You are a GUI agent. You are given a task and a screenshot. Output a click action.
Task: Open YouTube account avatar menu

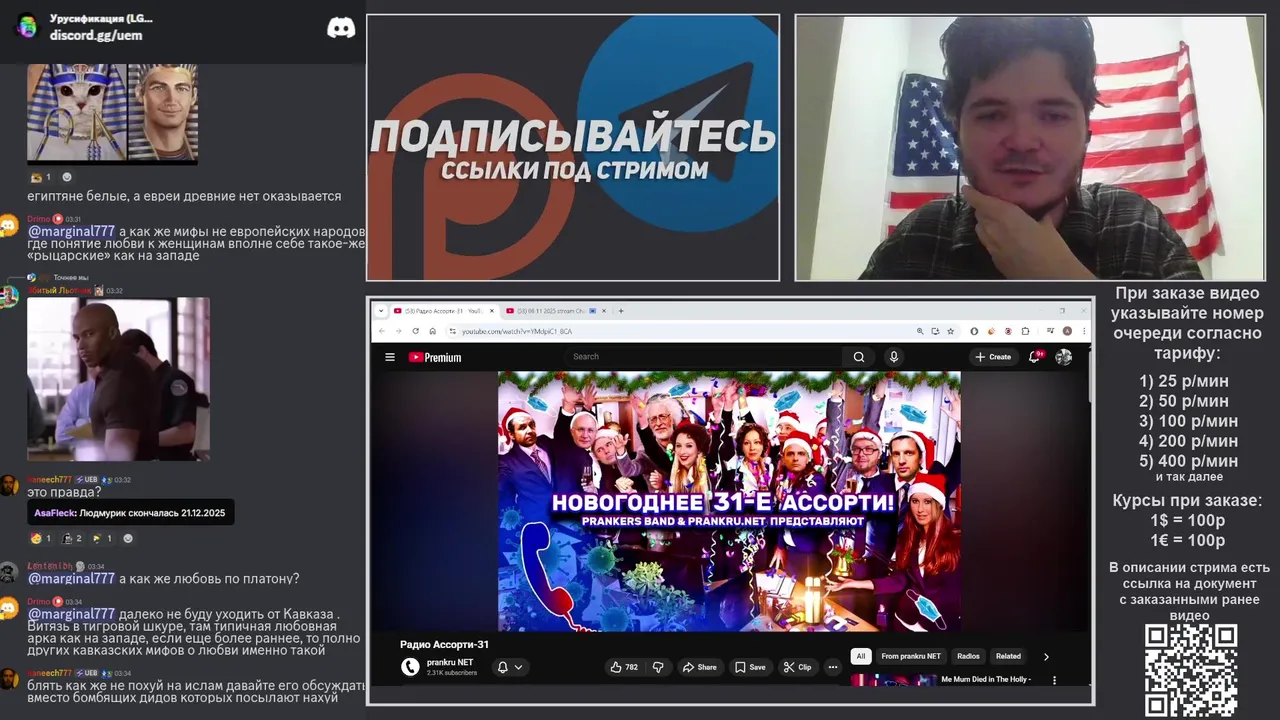click(1064, 357)
